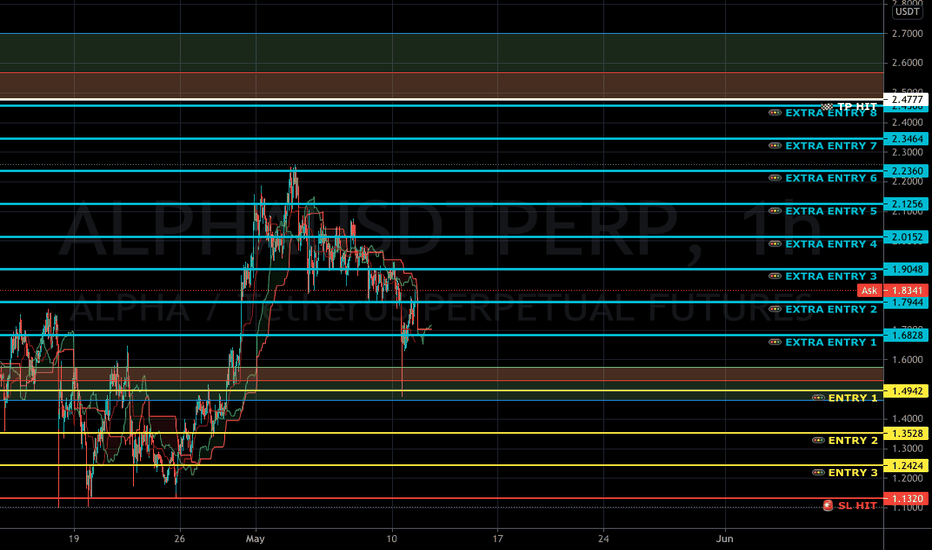Screen dimensions: 932x550
Task: Click the 2.3464 price axis label
Action: (907, 139)
